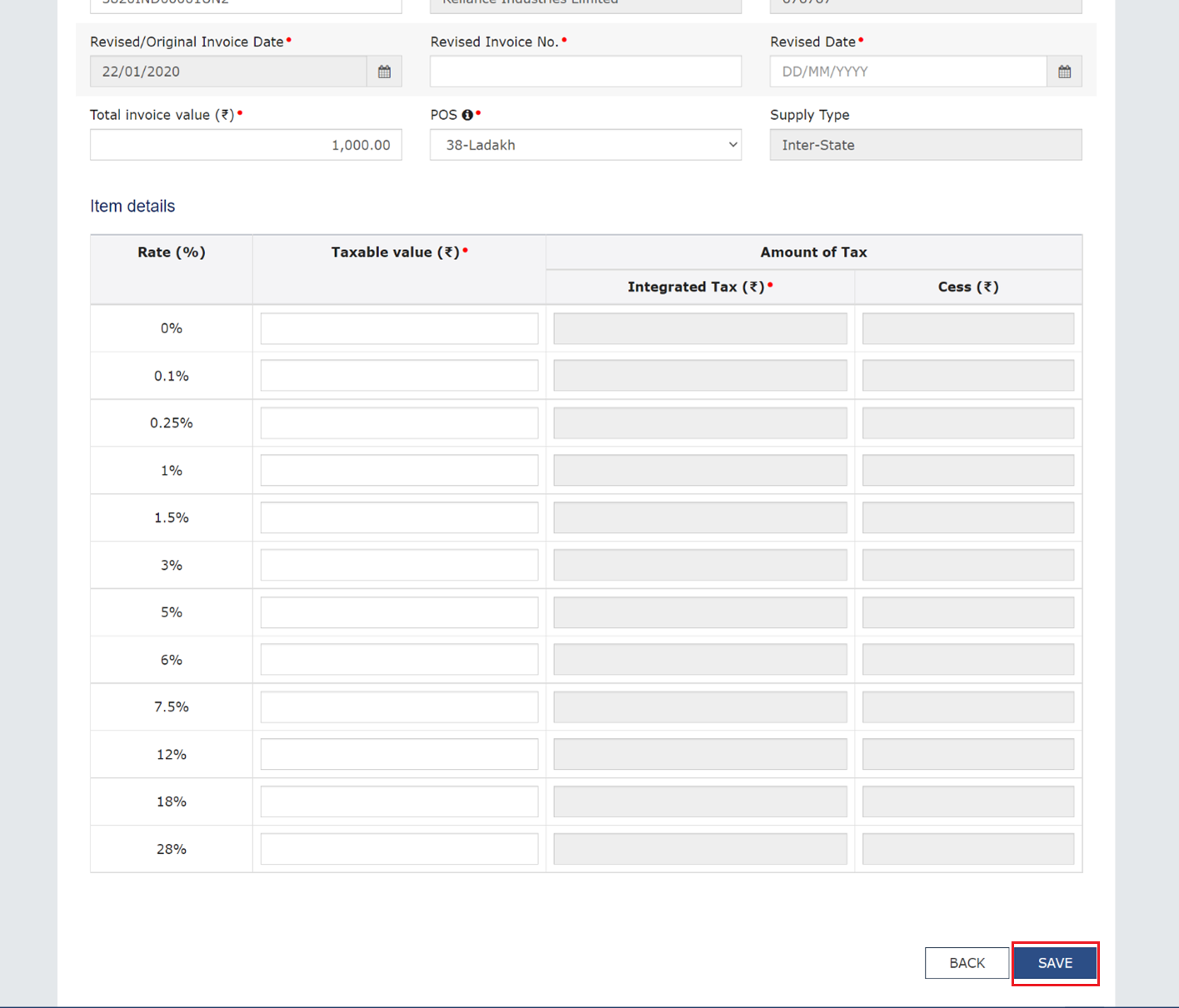The image size is (1179, 1008).
Task: Click the info icon beside POS
Action: click(467, 114)
